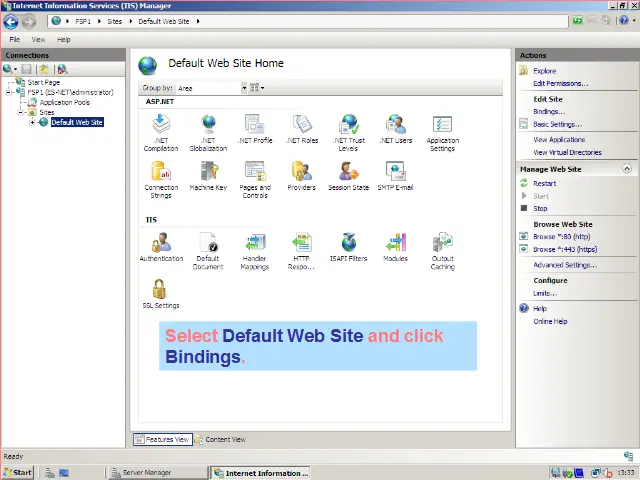
Task: Collapse the FSP1 server node
Action: (9, 93)
